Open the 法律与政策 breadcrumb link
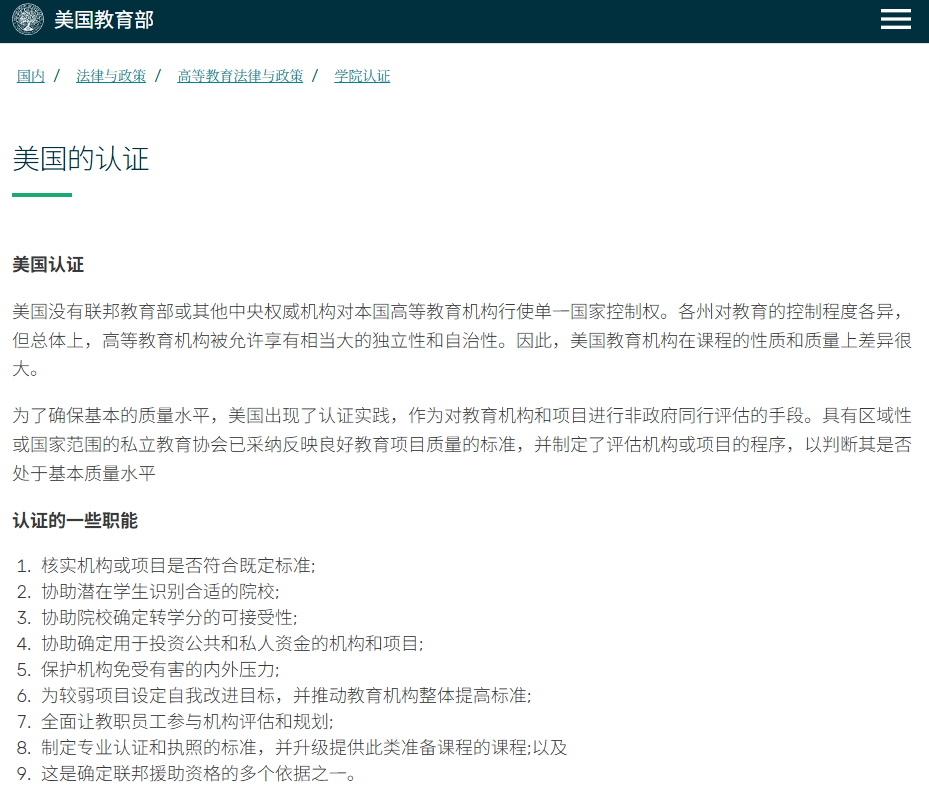Viewport: 929px width, 797px height. pyautogui.click(x=111, y=76)
